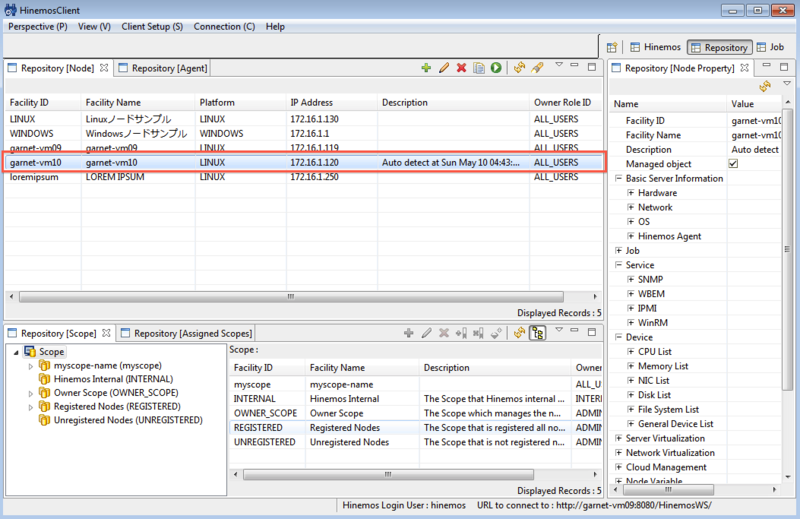Click the grey plus Add scope icon
800x519 pixels.
(x=409, y=333)
